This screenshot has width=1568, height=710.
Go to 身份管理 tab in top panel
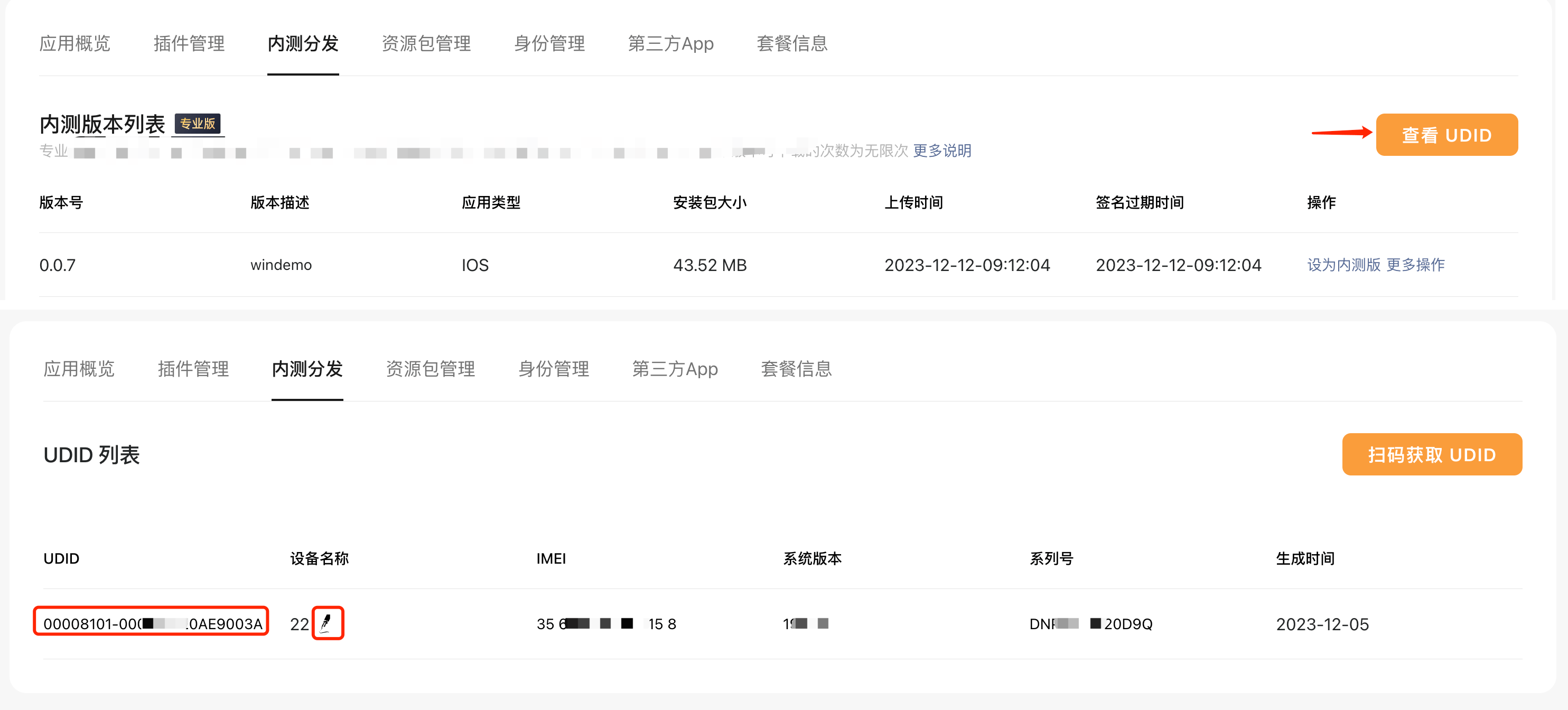(549, 43)
